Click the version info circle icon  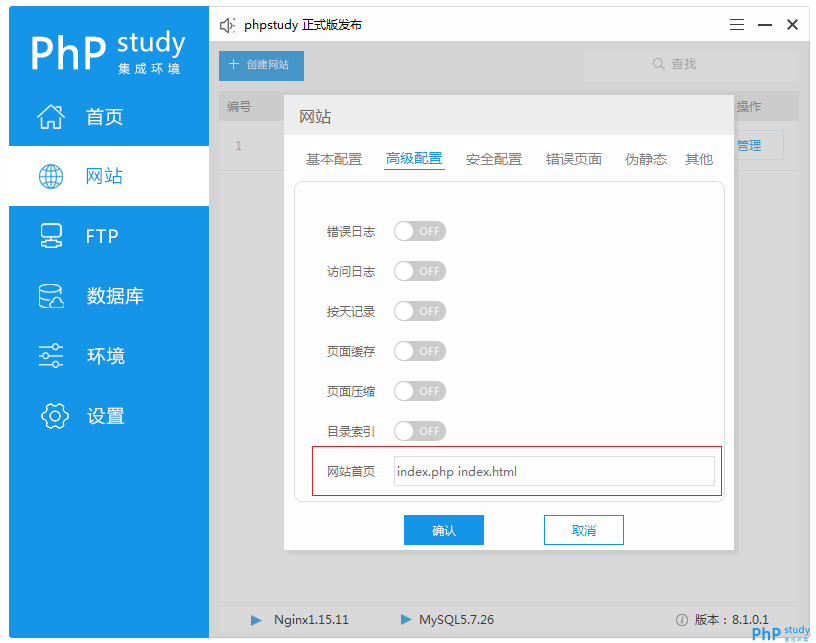point(681,620)
